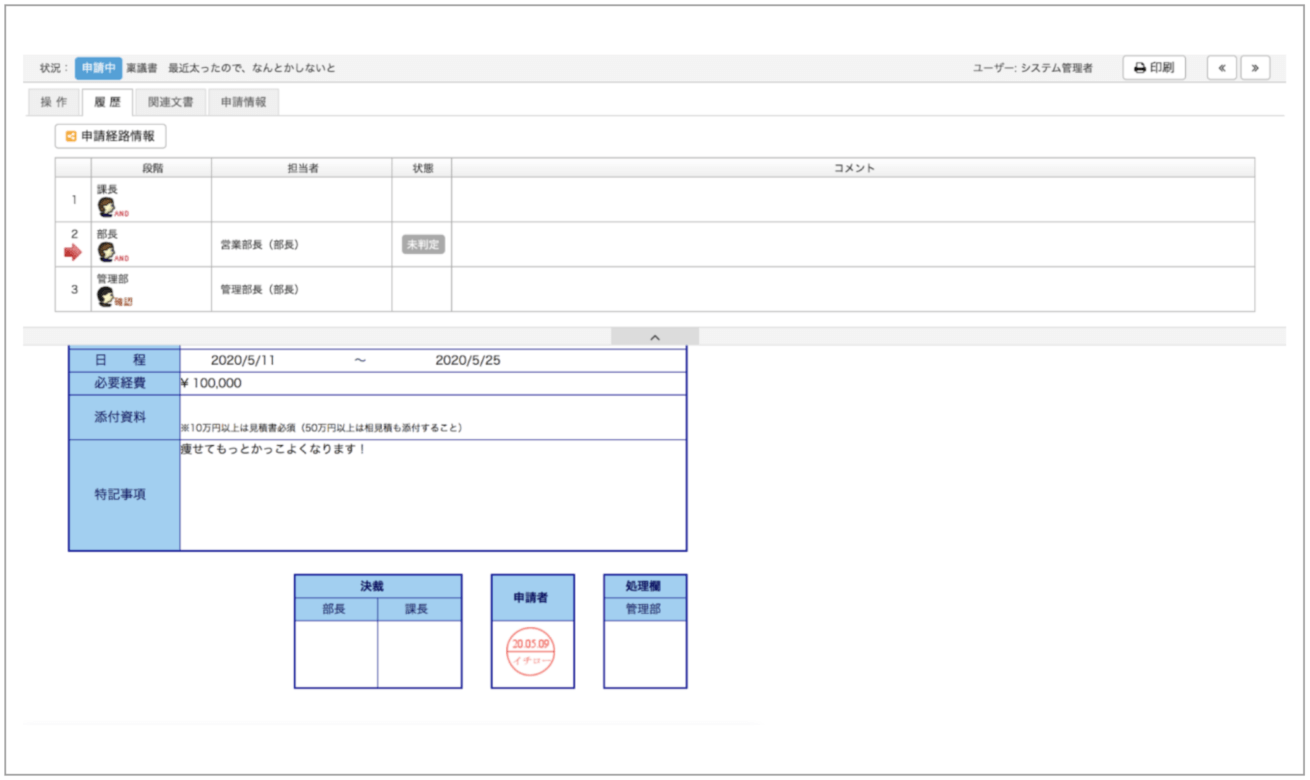
Task: Click the 管理部 processing stamp box
Action: 644,654
